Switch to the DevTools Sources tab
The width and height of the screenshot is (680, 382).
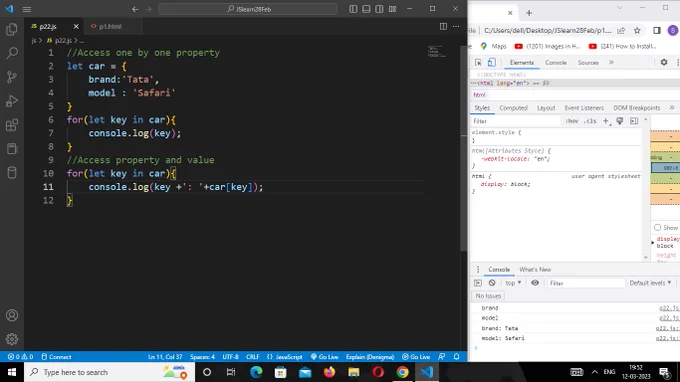588,62
